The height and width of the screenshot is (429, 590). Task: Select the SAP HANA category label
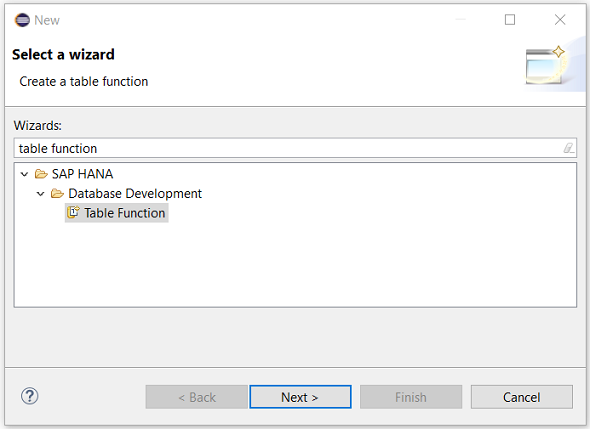point(82,174)
